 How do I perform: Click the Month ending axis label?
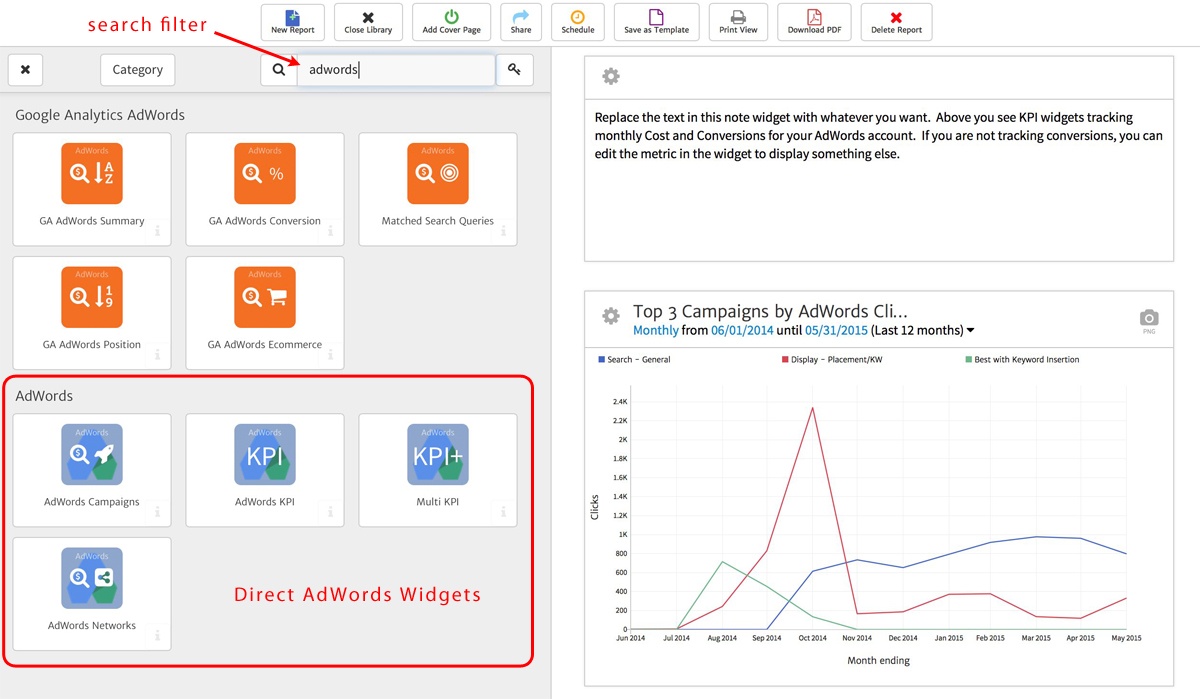(x=878, y=660)
